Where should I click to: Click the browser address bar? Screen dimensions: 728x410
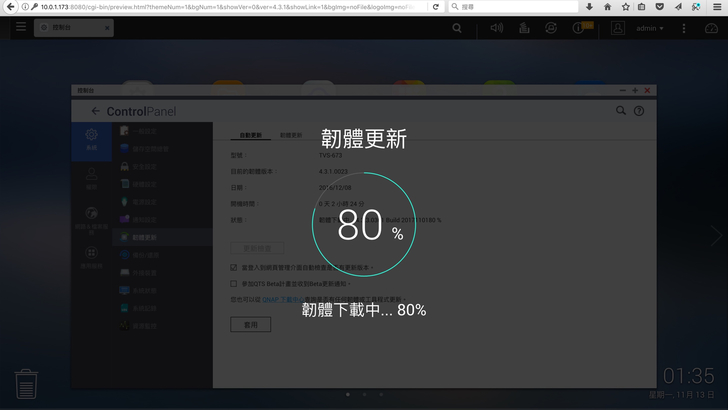pyautogui.click(x=230, y=6)
